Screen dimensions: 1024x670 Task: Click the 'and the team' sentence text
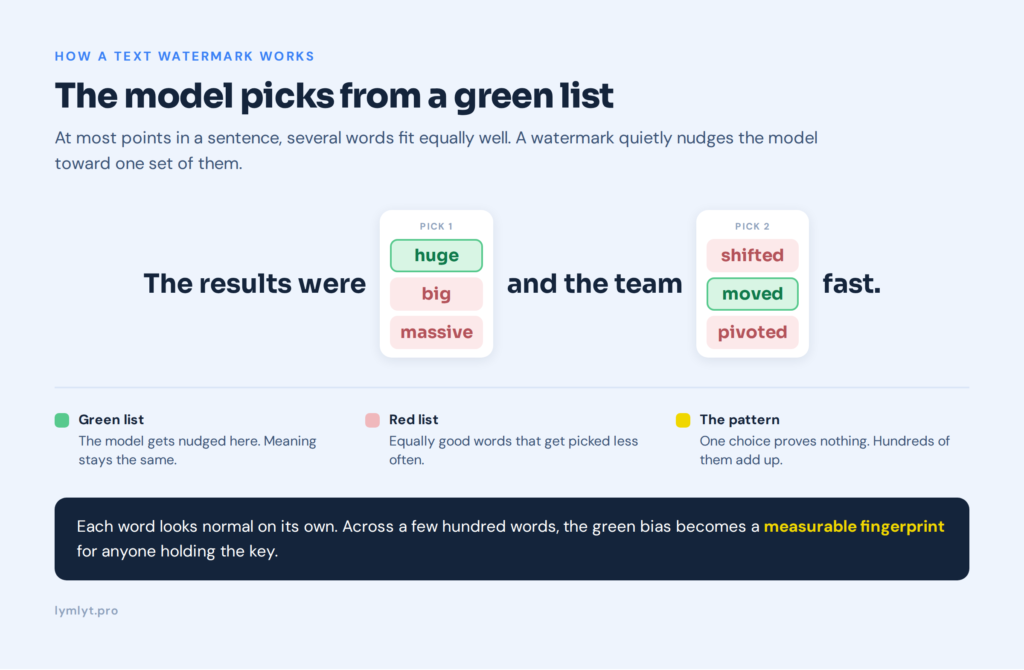(x=594, y=283)
